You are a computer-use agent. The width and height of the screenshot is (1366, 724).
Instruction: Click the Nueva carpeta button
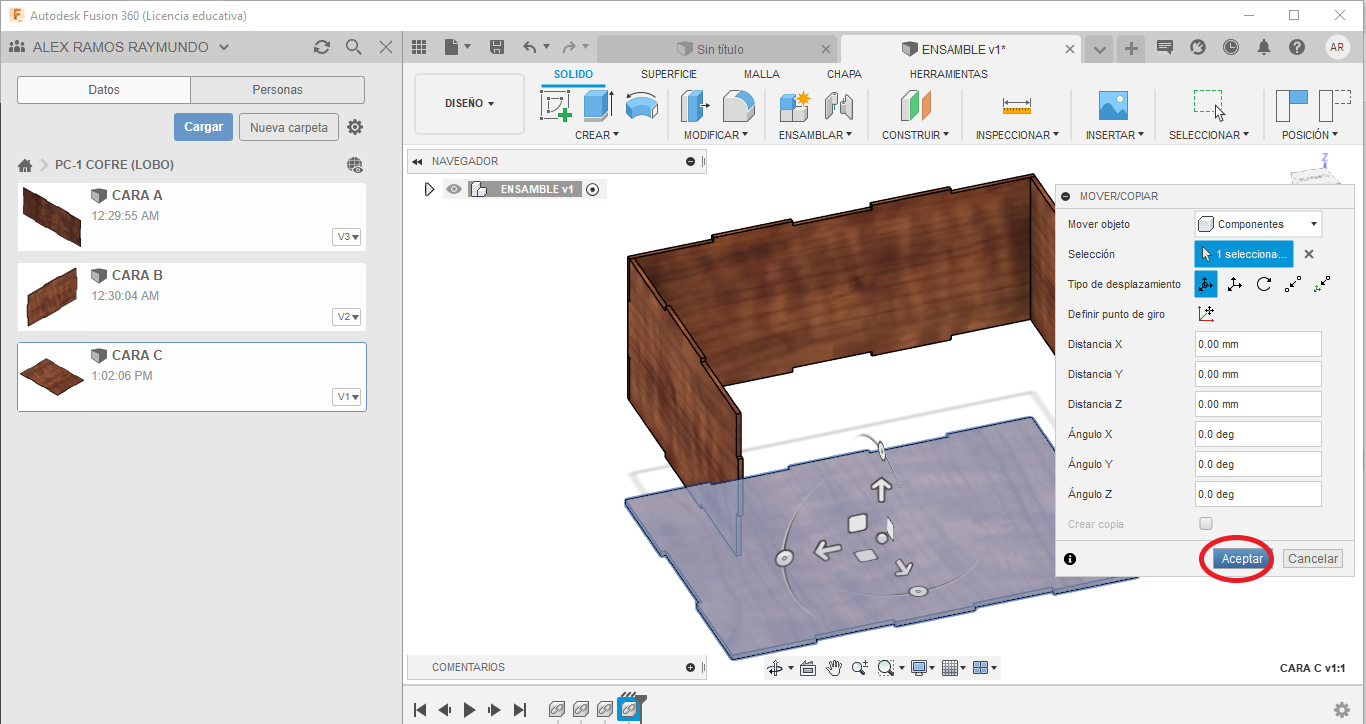coord(288,127)
